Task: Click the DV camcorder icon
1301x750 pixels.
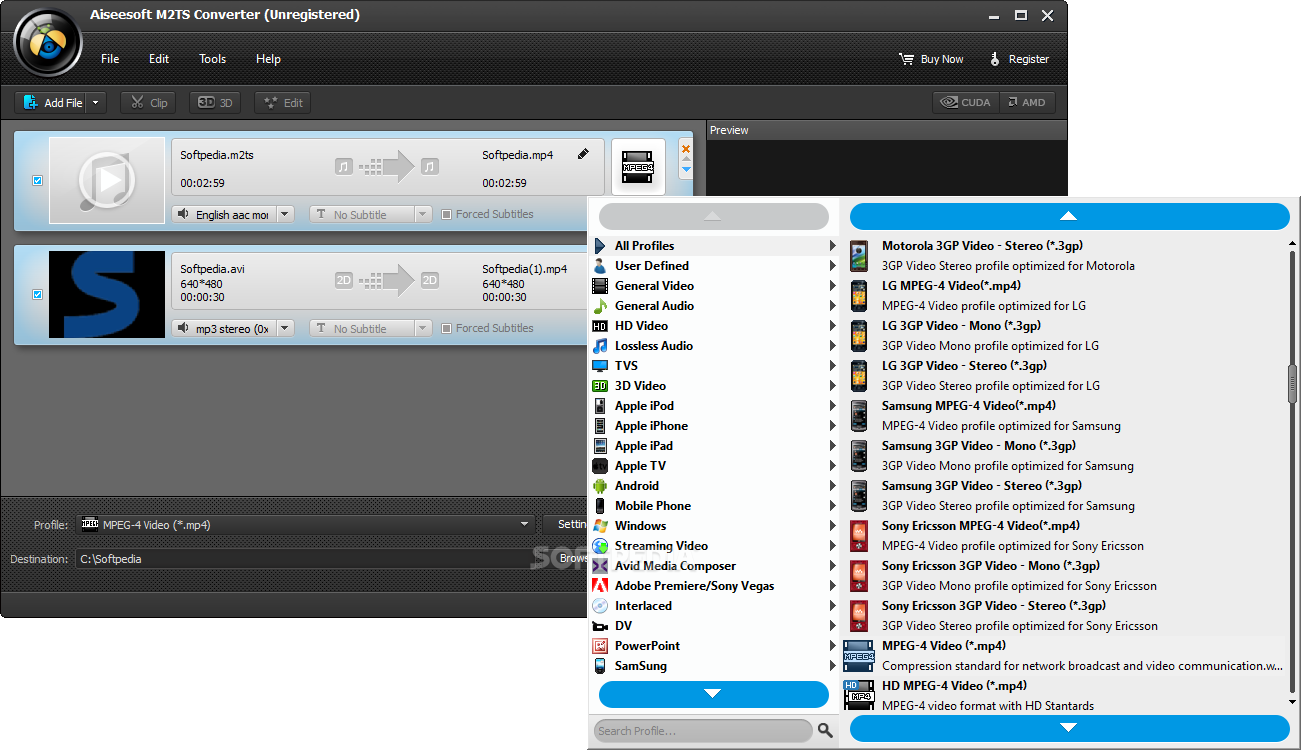Action: (600, 626)
